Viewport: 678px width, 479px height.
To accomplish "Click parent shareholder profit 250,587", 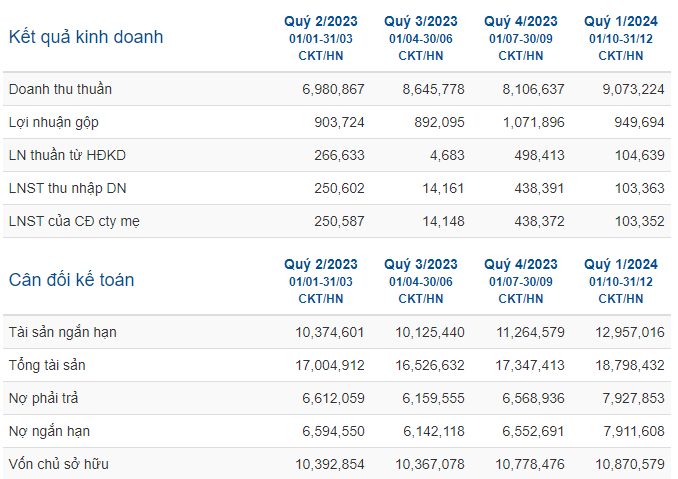I will tap(339, 221).
